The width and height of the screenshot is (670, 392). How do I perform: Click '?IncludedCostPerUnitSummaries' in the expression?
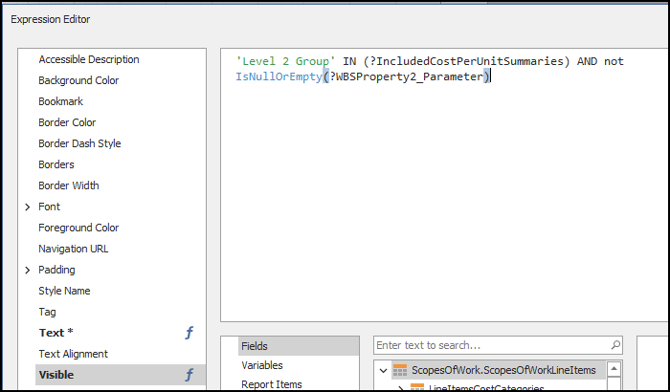coord(467,62)
